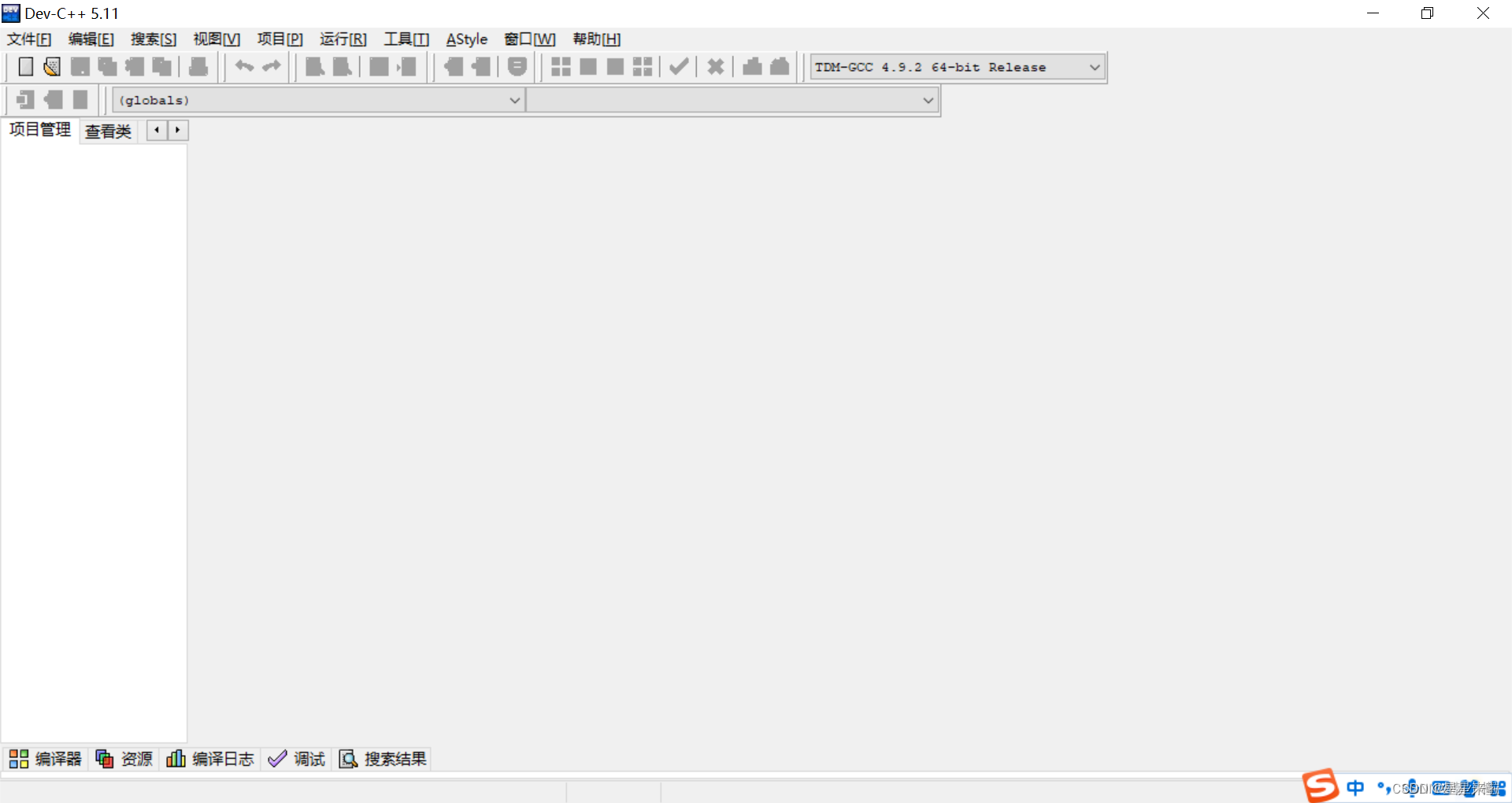Open the (globals) class dropdown
The width and height of the screenshot is (1512, 803).
318,100
